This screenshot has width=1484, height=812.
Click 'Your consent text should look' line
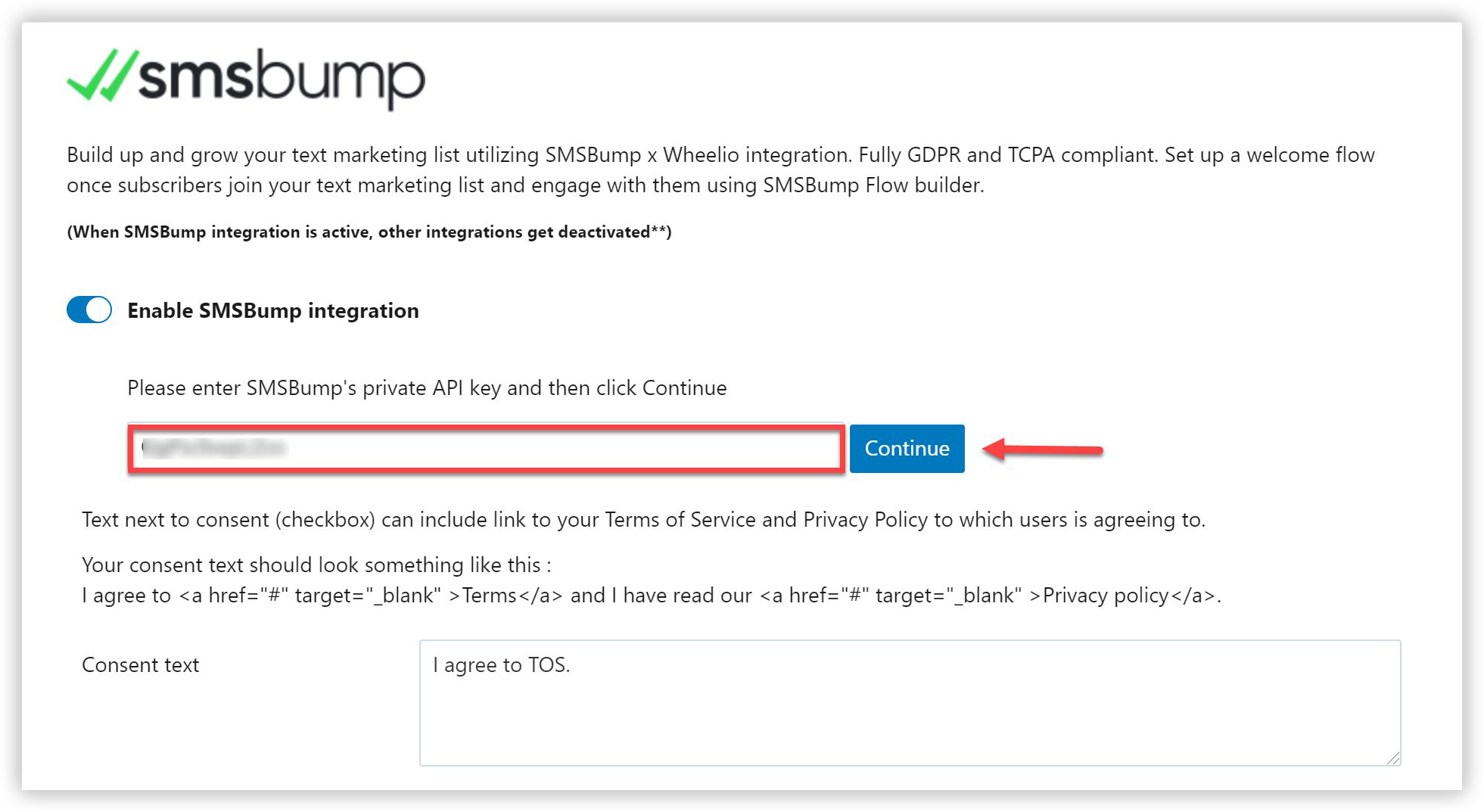point(316,565)
